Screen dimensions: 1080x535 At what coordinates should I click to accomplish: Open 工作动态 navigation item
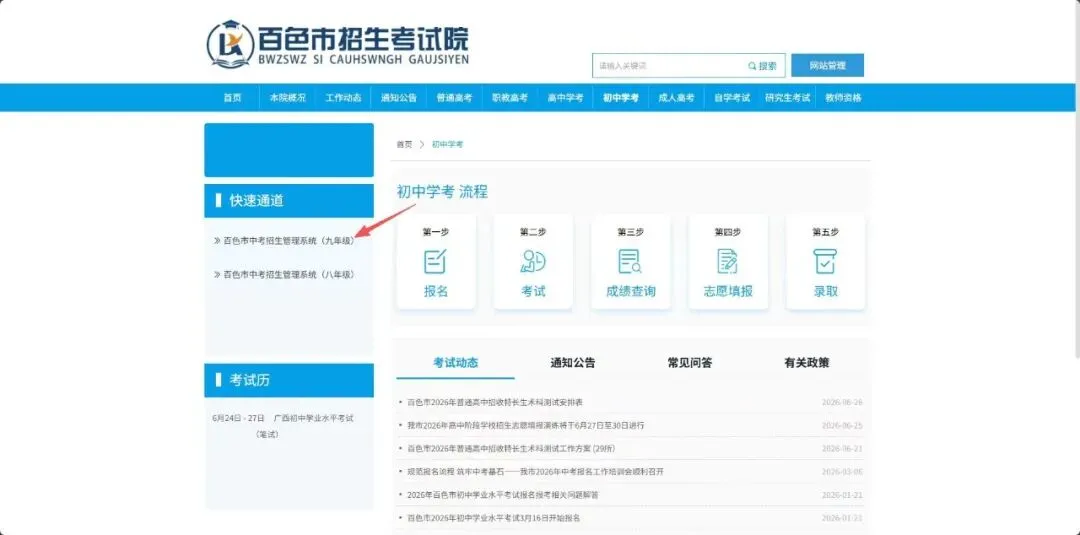tap(343, 98)
